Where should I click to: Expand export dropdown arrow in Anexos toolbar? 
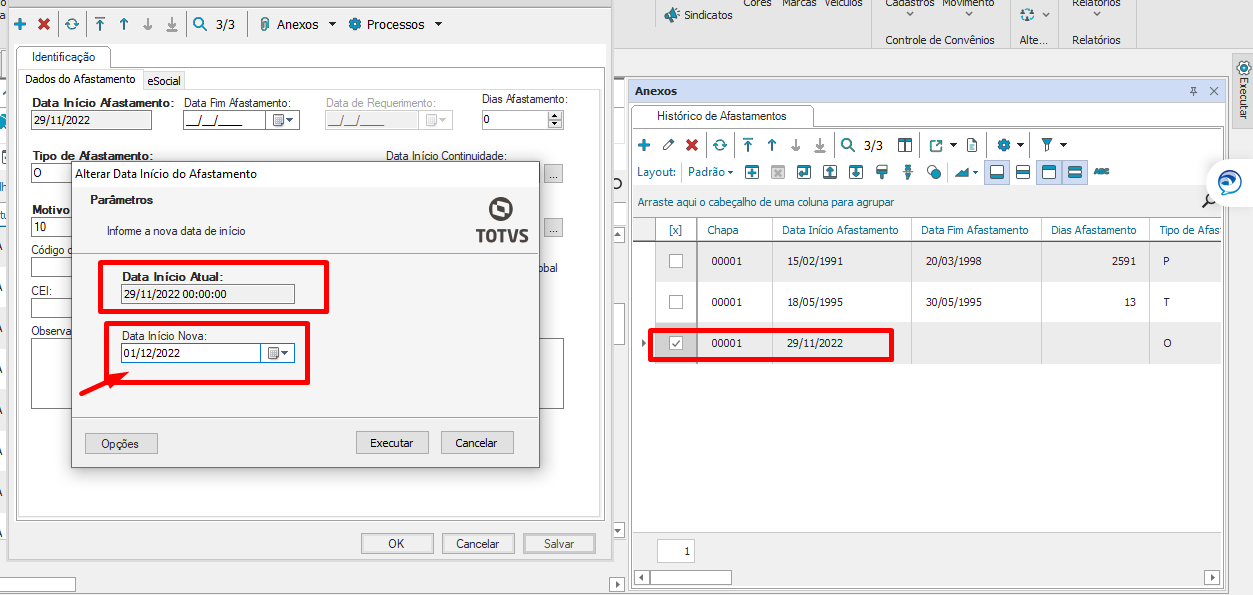(953, 145)
